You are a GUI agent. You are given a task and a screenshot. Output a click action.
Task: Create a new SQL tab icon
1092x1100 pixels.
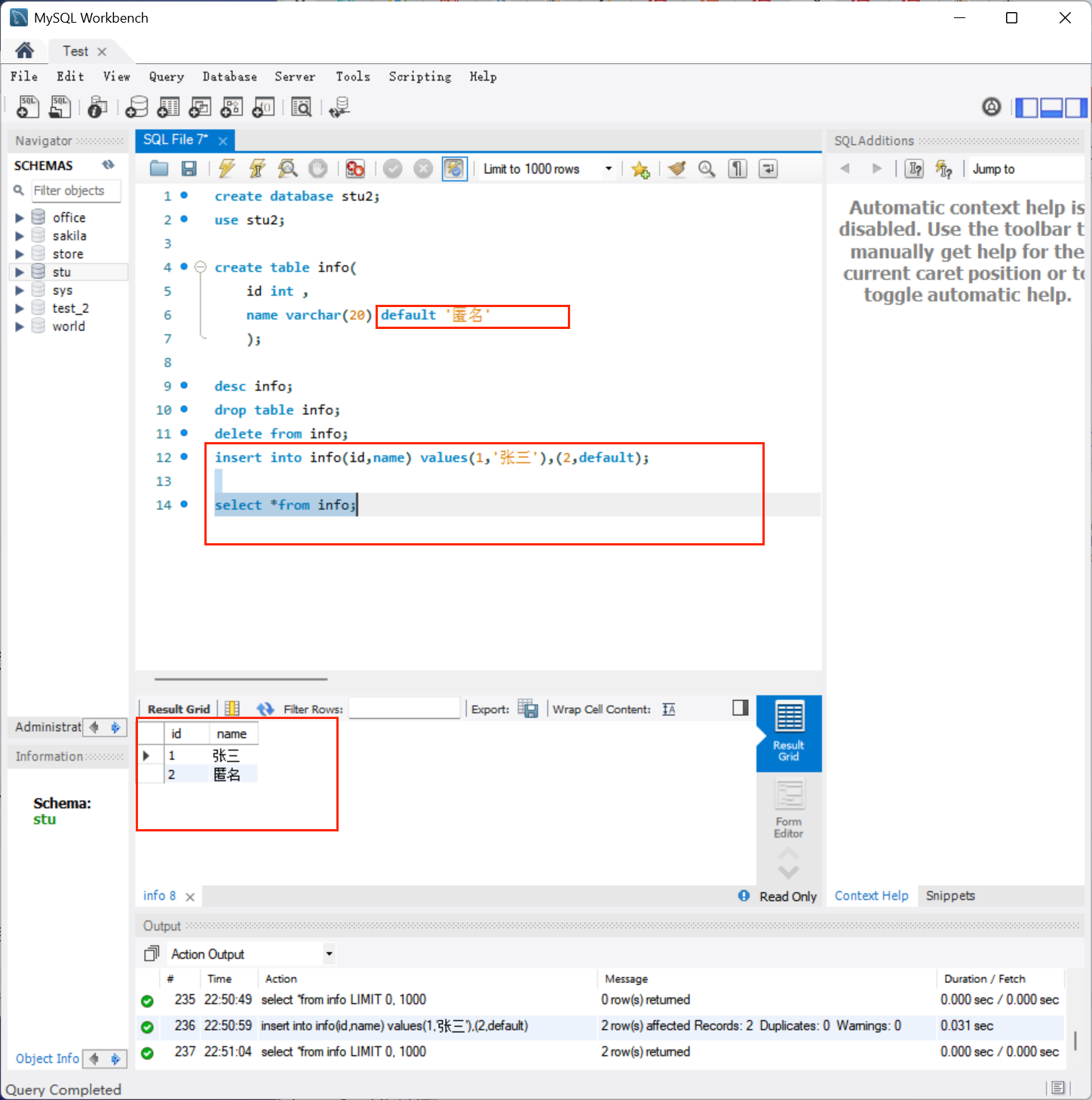28,107
